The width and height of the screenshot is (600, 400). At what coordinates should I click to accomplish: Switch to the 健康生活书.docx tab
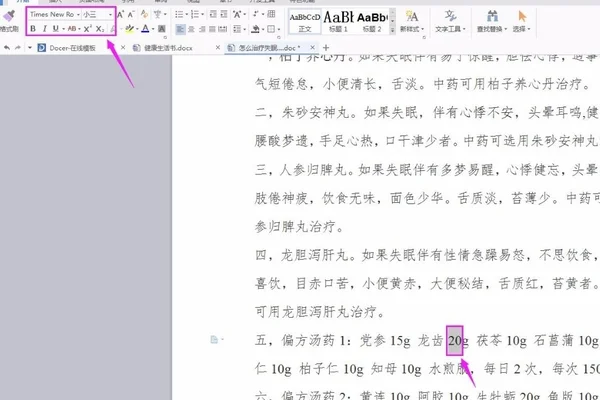click(x=163, y=48)
